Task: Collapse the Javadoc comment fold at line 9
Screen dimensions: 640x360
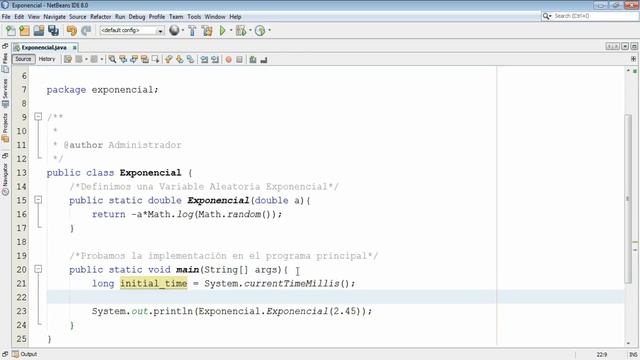Action: [38, 117]
